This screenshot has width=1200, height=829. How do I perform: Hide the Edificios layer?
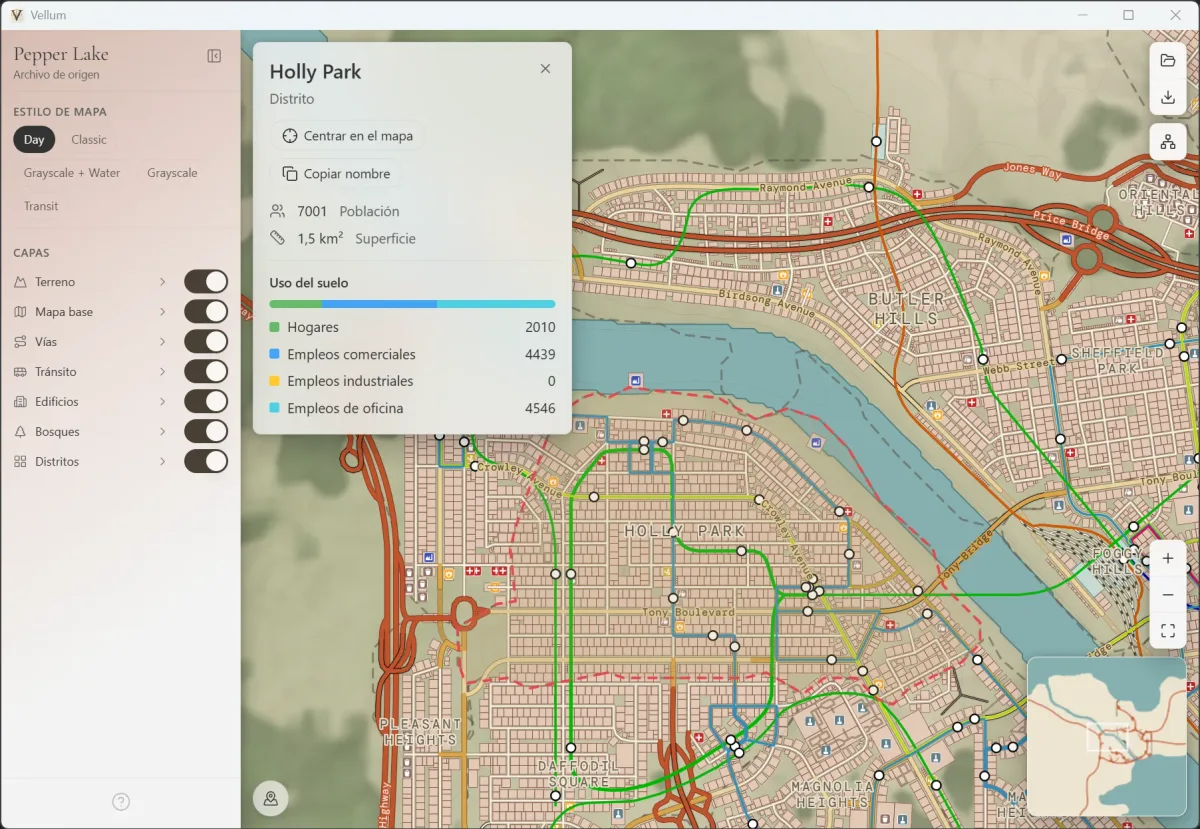point(206,402)
